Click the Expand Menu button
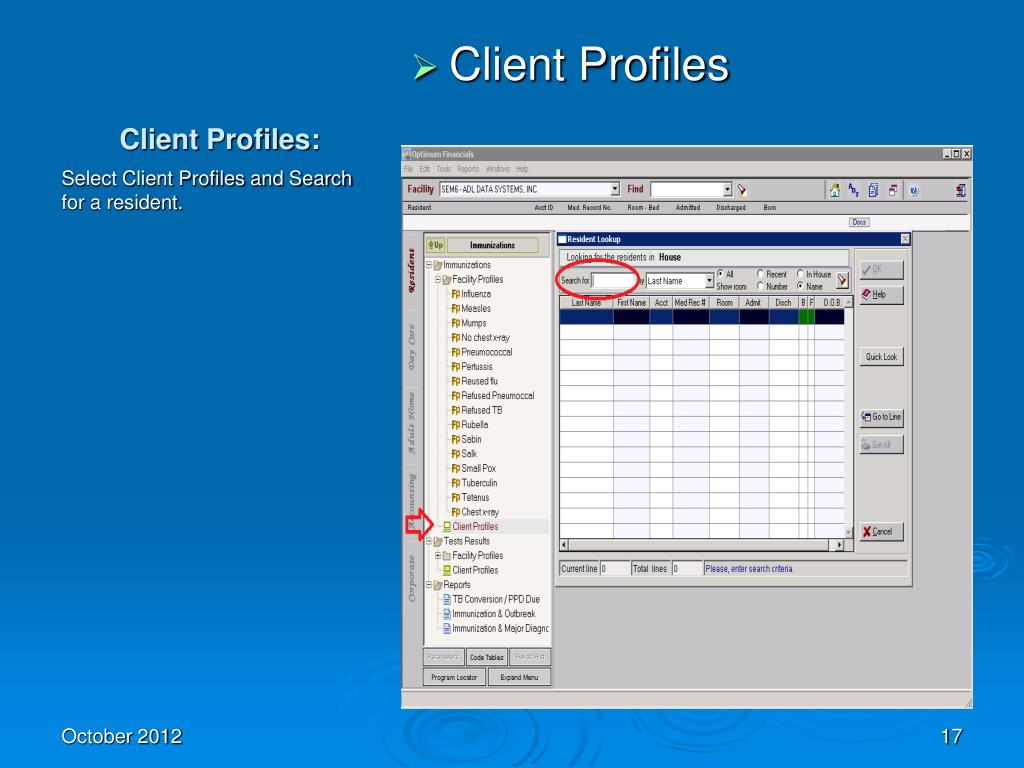This screenshot has width=1024, height=768. pyautogui.click(x=519, y=677)
